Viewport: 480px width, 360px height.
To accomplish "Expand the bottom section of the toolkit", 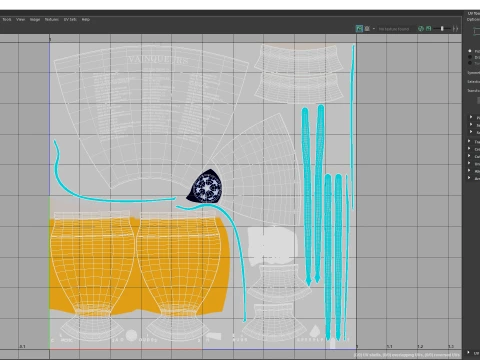I will coord(469,352).
